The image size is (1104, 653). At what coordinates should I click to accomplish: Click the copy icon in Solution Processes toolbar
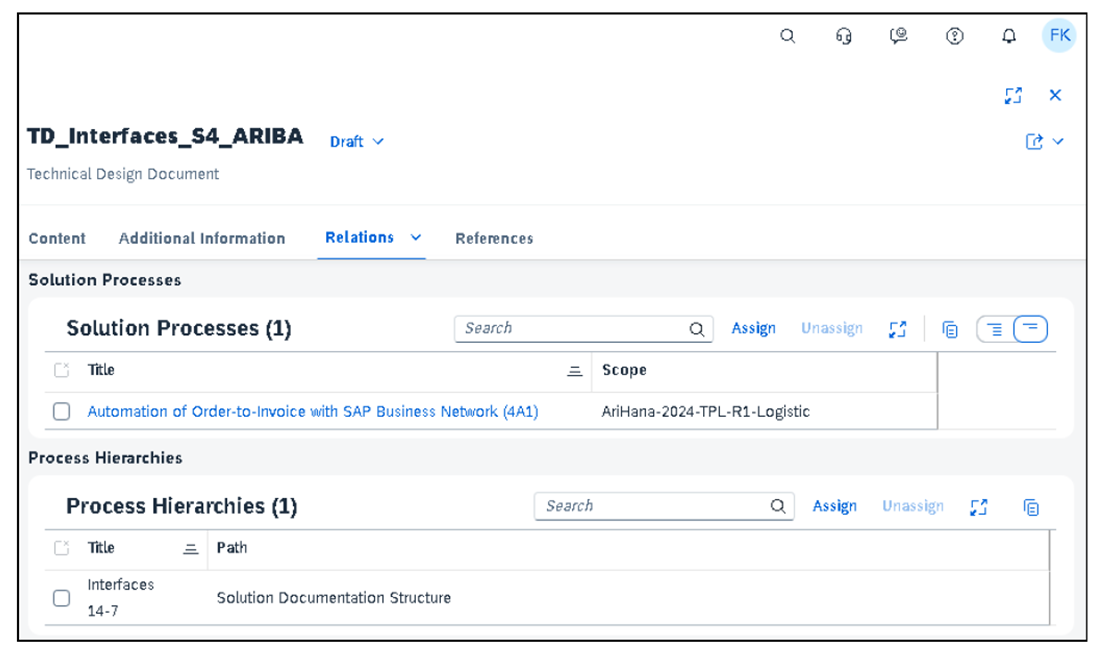(x=949, y=328)
